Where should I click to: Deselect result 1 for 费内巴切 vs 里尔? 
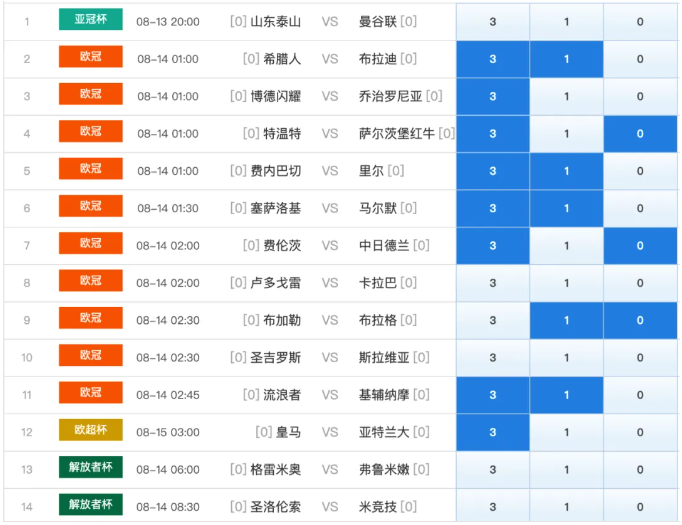point(566,171)
